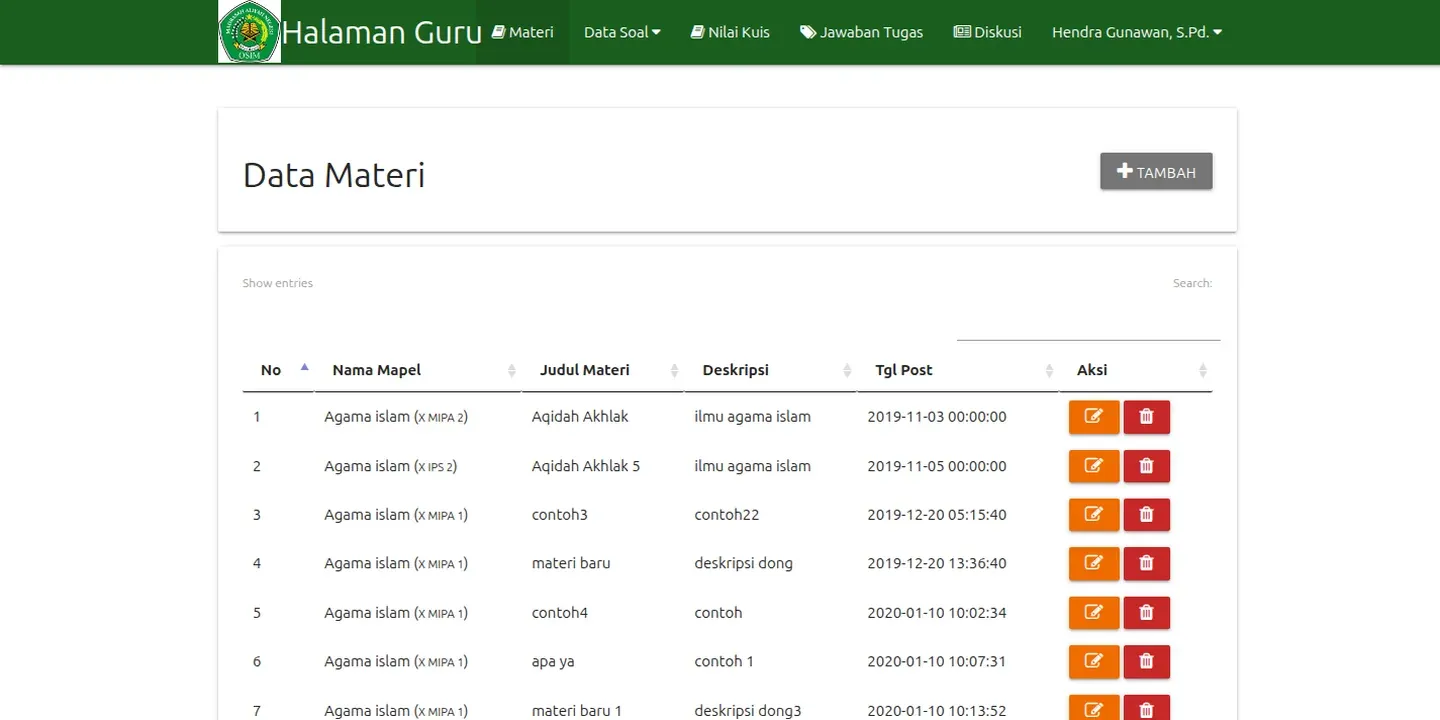Image resolution: width=1440 pixels, height=720 pixels.
Task: Select the 'contoh22' description cell
Action: (727, 515)
